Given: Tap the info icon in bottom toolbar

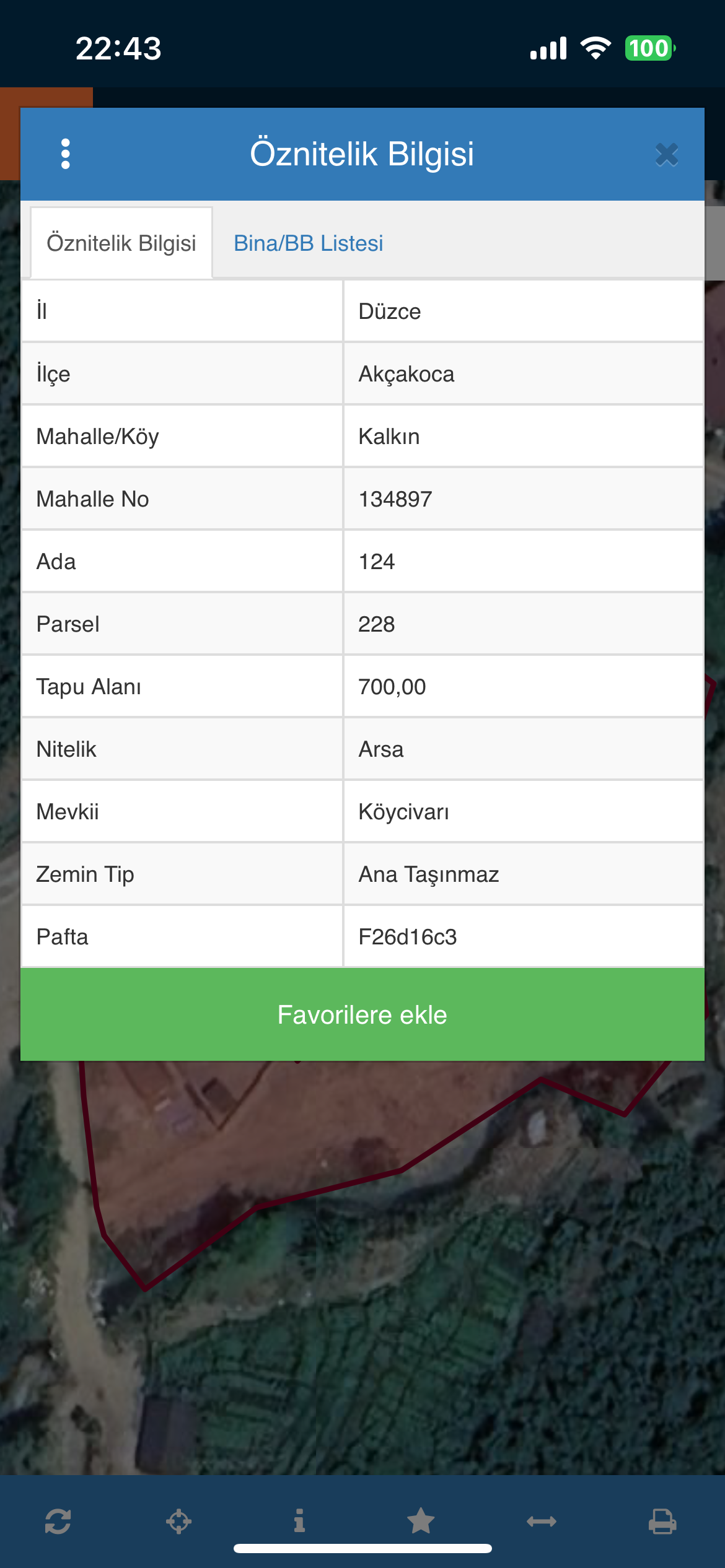Looking at the screenshot, I should pos(299,1520).
